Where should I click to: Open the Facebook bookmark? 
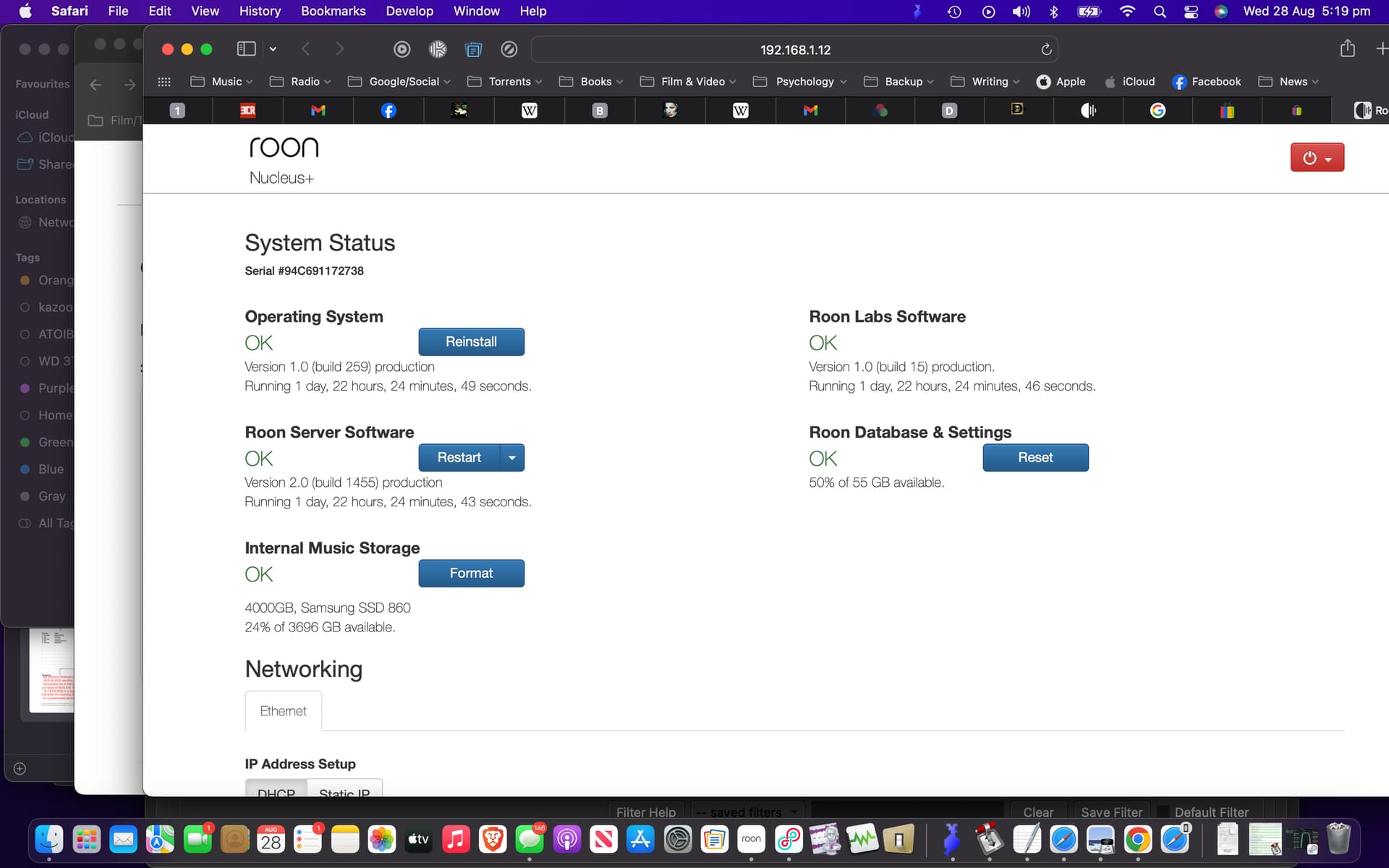pos(1206,82)
